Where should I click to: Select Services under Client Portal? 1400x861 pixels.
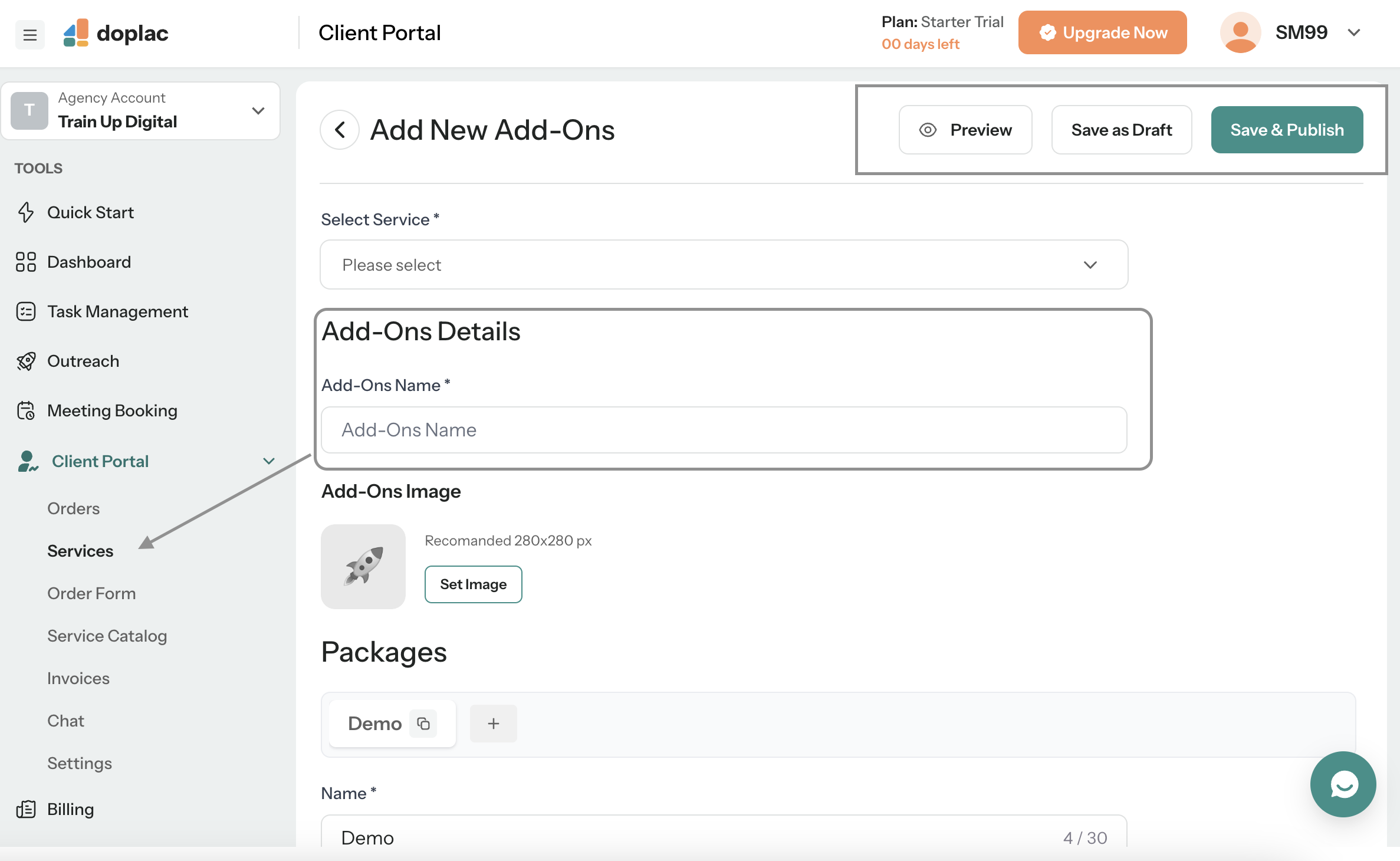[80, 551]
